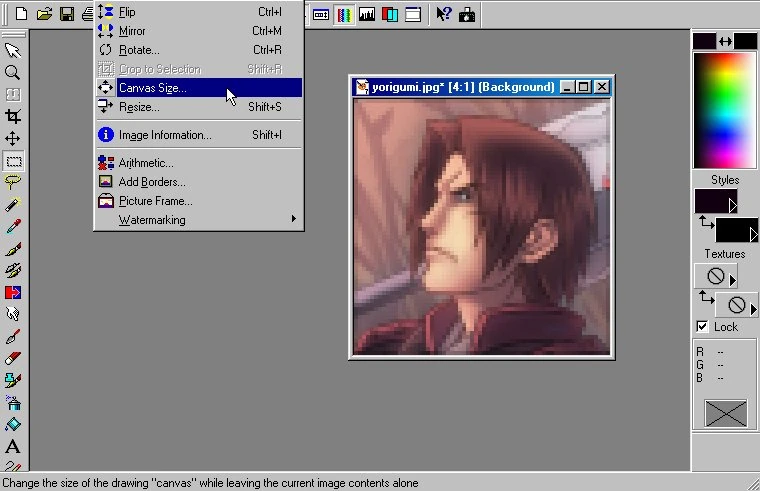Open the foreground style flyout arrow
Screen dimensions: 760x491
733,206
